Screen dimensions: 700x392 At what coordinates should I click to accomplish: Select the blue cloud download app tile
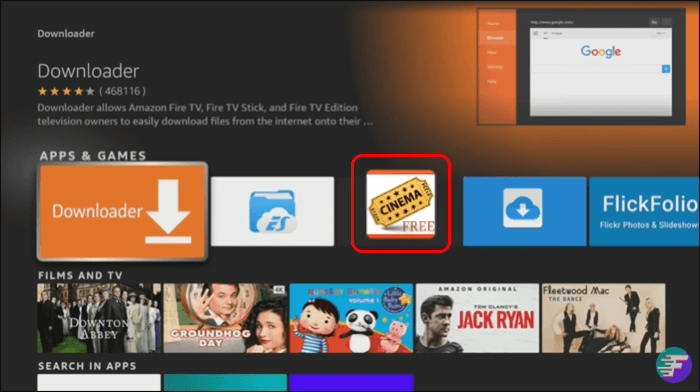[x=525, y=211]
